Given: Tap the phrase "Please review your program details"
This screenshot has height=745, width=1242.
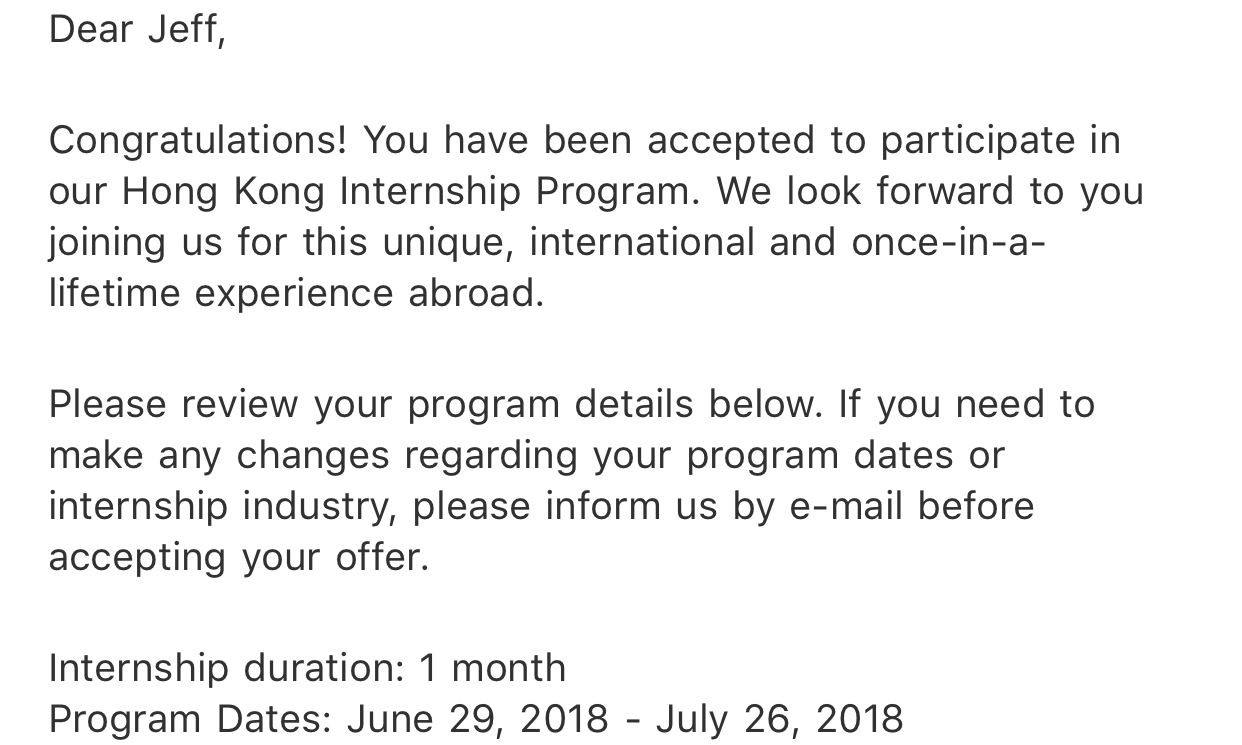Looking at the screenshot, I should click(371, 405).
